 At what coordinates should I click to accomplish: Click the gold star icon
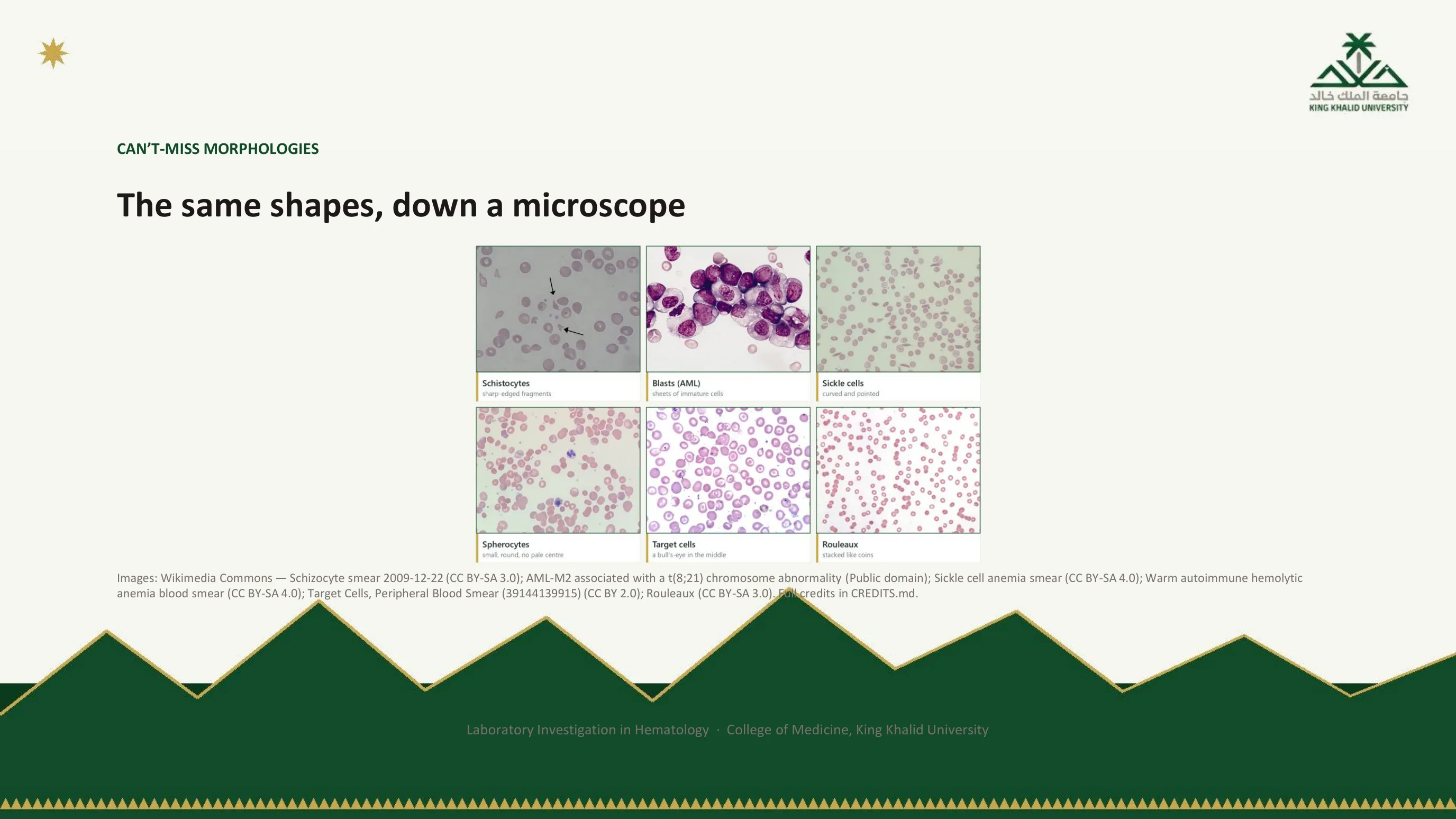coord(53,53)
